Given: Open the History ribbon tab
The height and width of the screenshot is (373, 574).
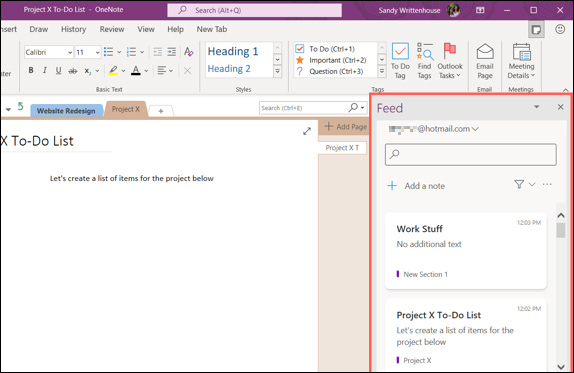Looking at the screenshot, I should coord(74,29).
